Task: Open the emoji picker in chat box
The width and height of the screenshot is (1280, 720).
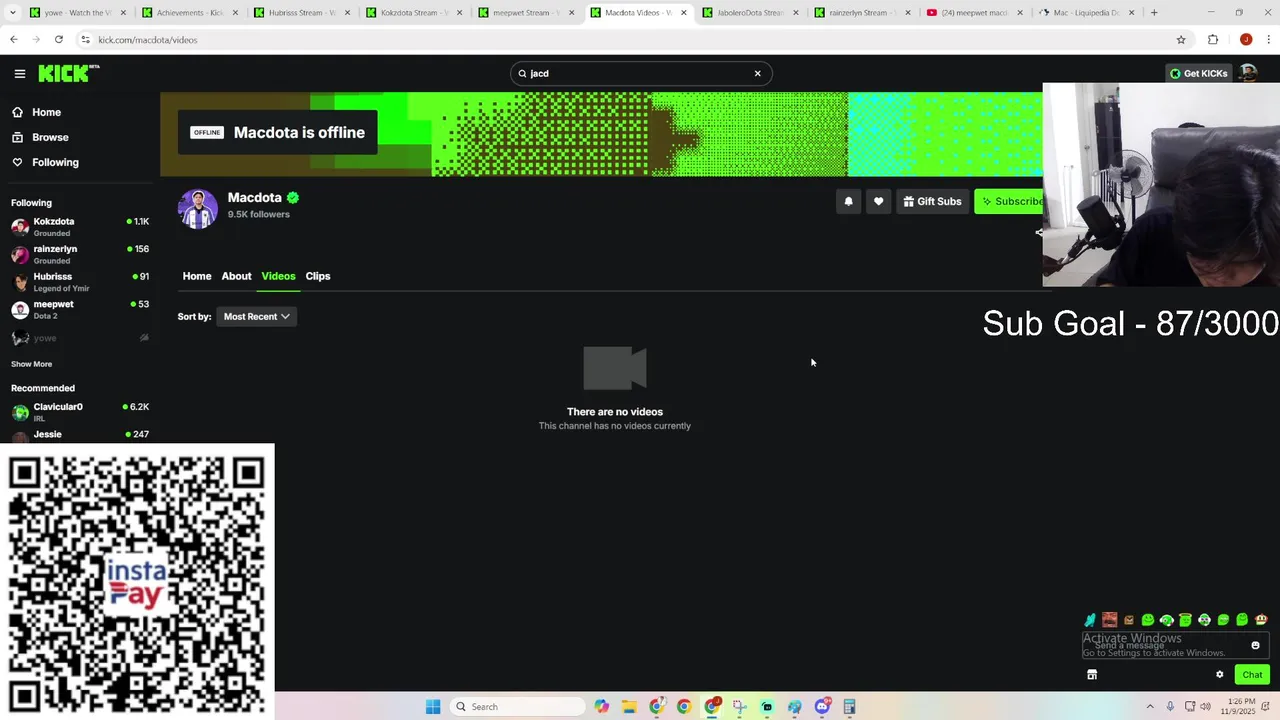Action: pos(1255,646)
